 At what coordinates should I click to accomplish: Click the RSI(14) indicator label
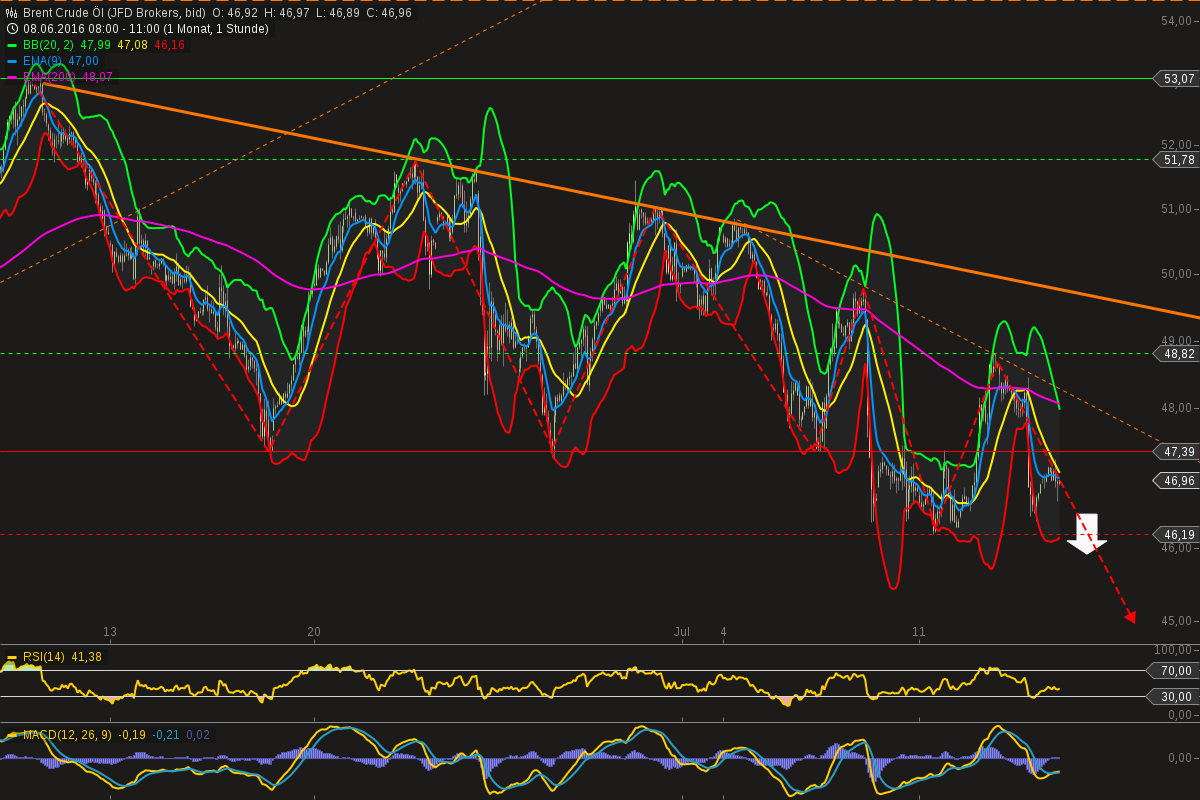[44, 657]
